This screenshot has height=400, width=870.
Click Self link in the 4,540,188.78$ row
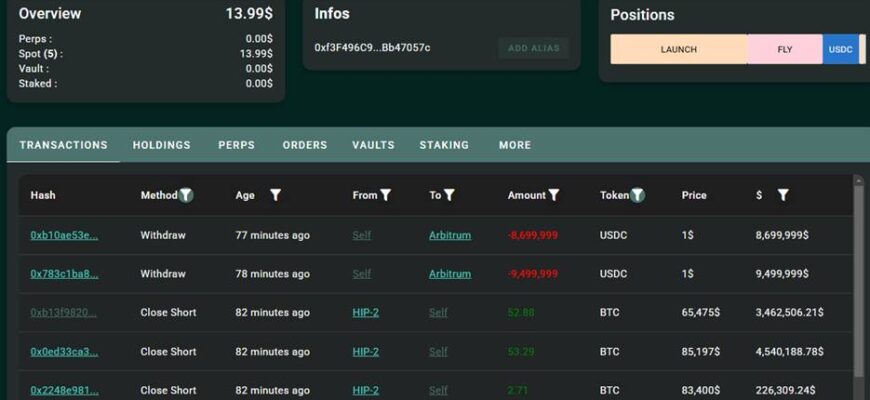(x=438, y=352)
